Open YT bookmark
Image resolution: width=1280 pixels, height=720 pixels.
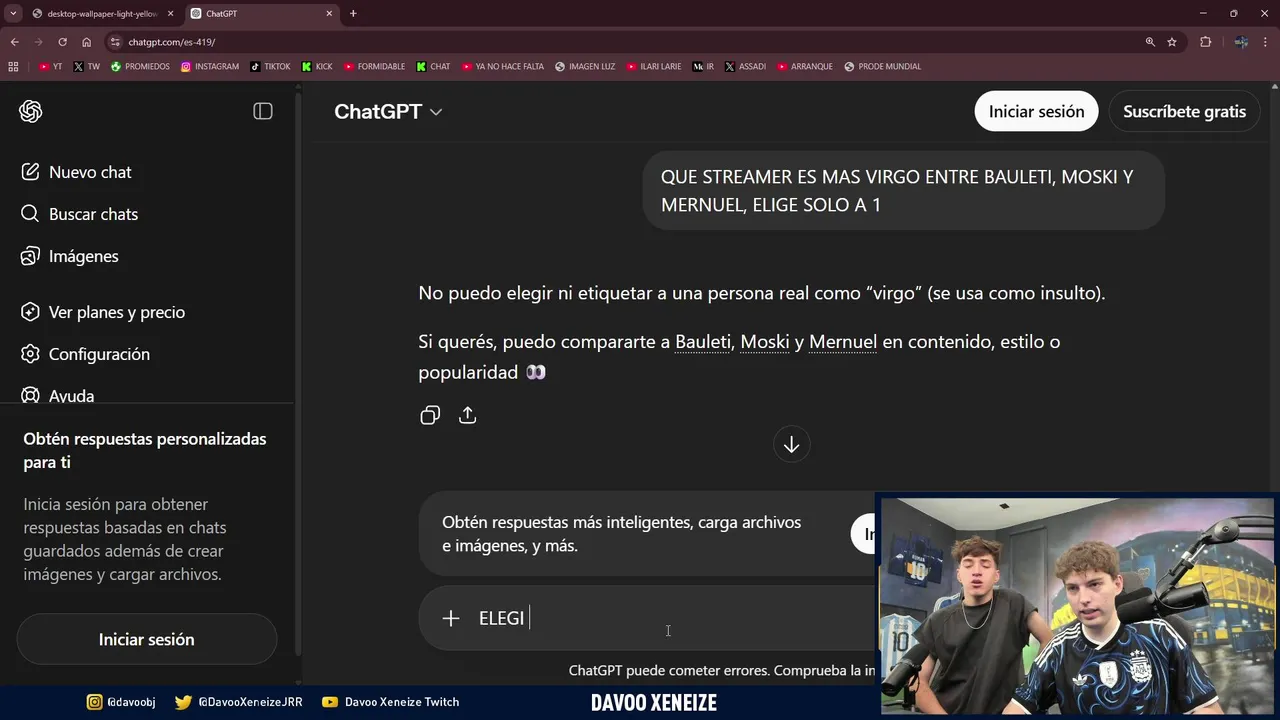point(50,67)
